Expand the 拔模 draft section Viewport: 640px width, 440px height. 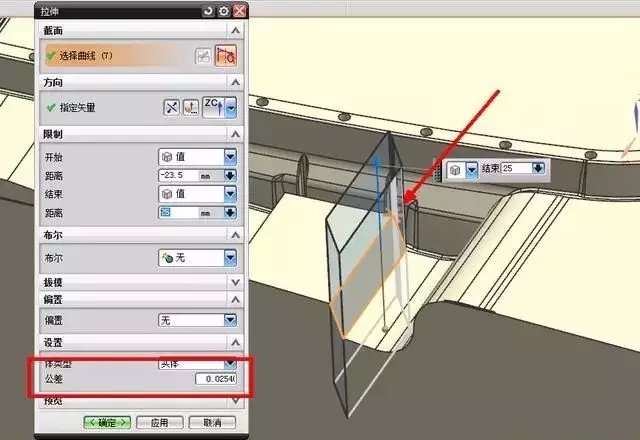pos(235,283)
